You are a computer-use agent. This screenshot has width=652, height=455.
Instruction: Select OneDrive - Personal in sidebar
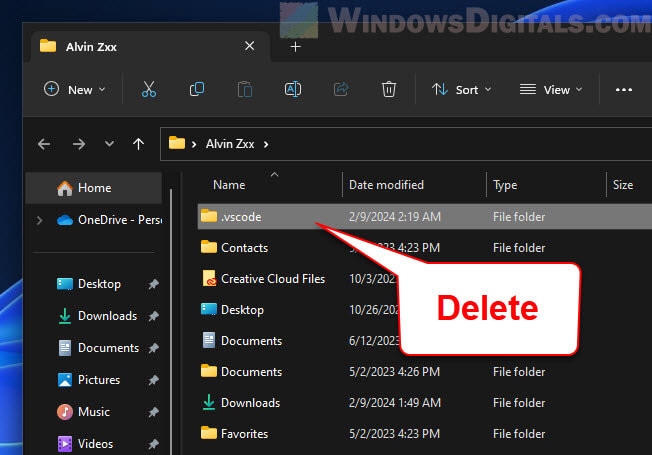109,220
